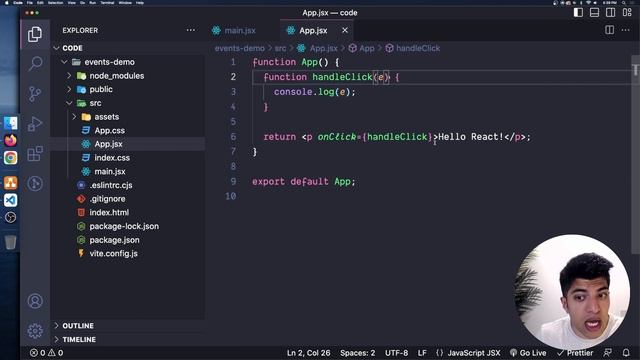Toggle the secondary sidebar layout icon
Image resolution: width=640 pixels, height=360 pixels.
[611, 13]
